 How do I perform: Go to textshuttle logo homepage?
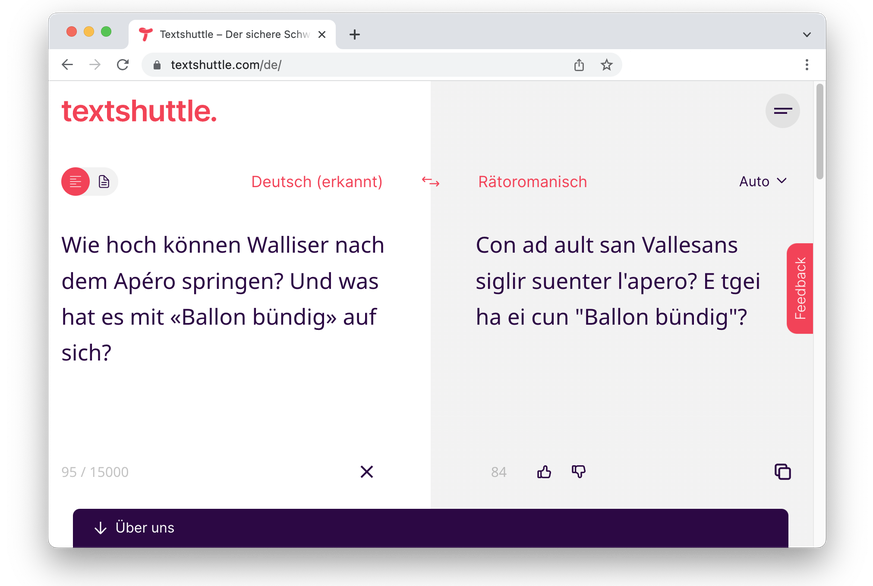pyautogui.click(x=139, y=111)
